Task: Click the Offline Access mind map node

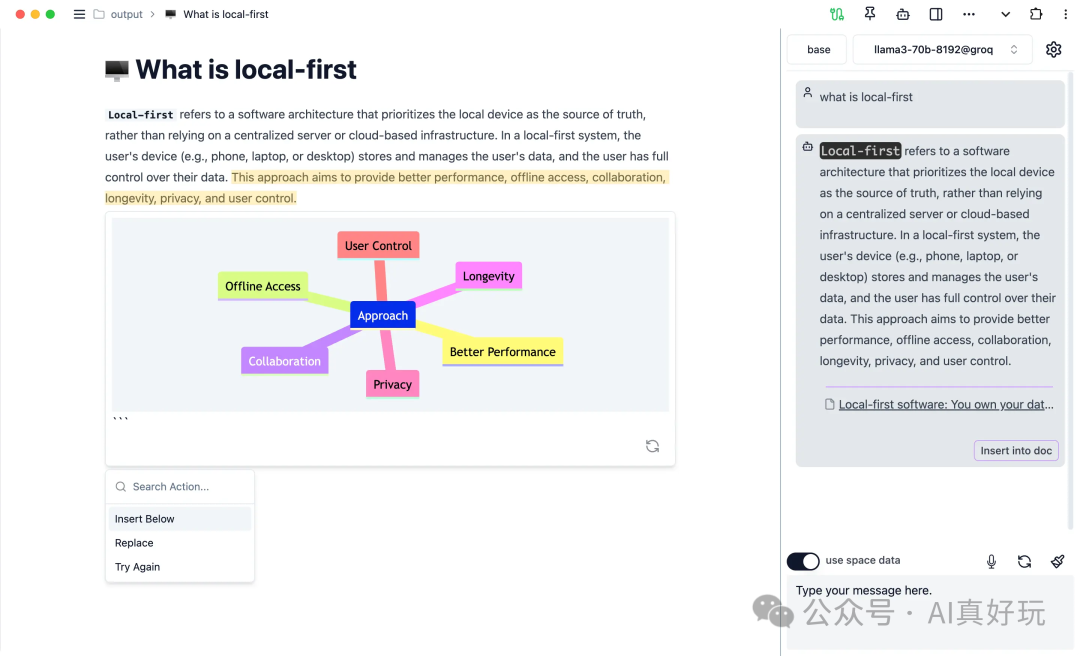Action: pyautogui.click(x=262, y=286)
